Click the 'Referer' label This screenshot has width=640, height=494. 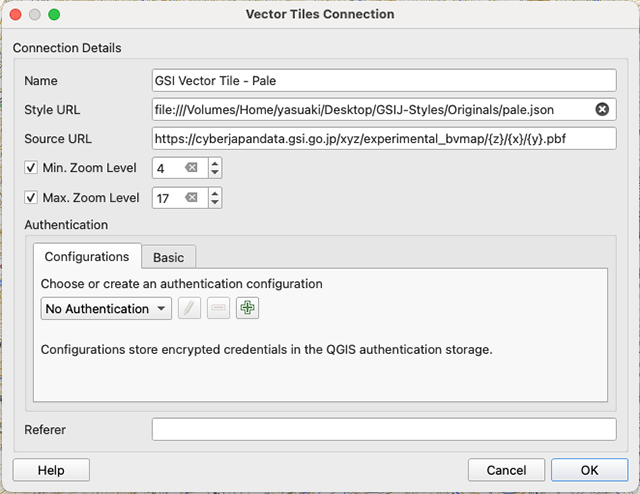[x=45, y=429]
